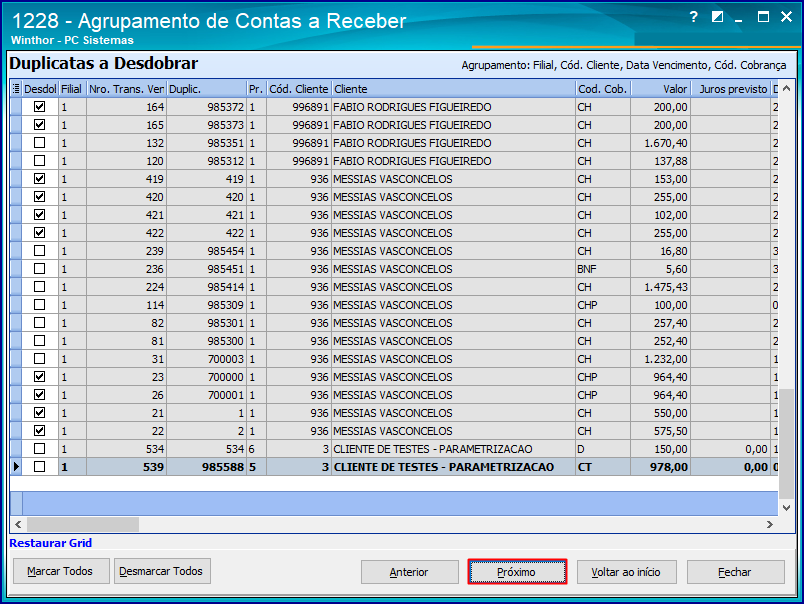Select the BNF cobrança cell
Screen dimensions: 804x604
click(x=604, y=269)
